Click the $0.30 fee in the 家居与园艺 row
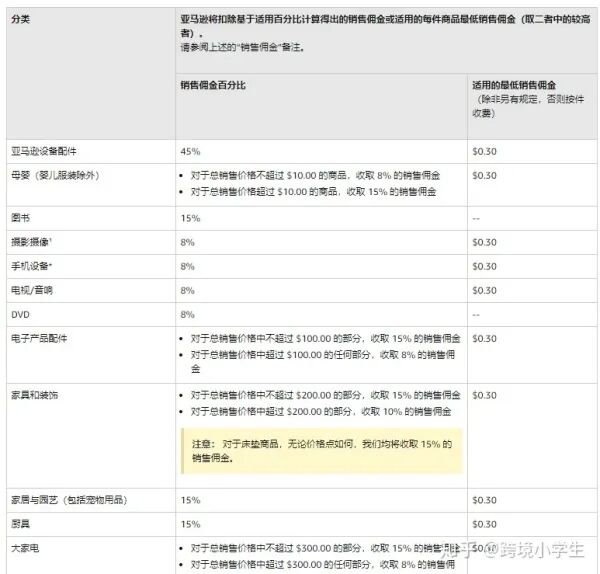The width and height of the screenshot is (600, 574). tap(484, 500)
